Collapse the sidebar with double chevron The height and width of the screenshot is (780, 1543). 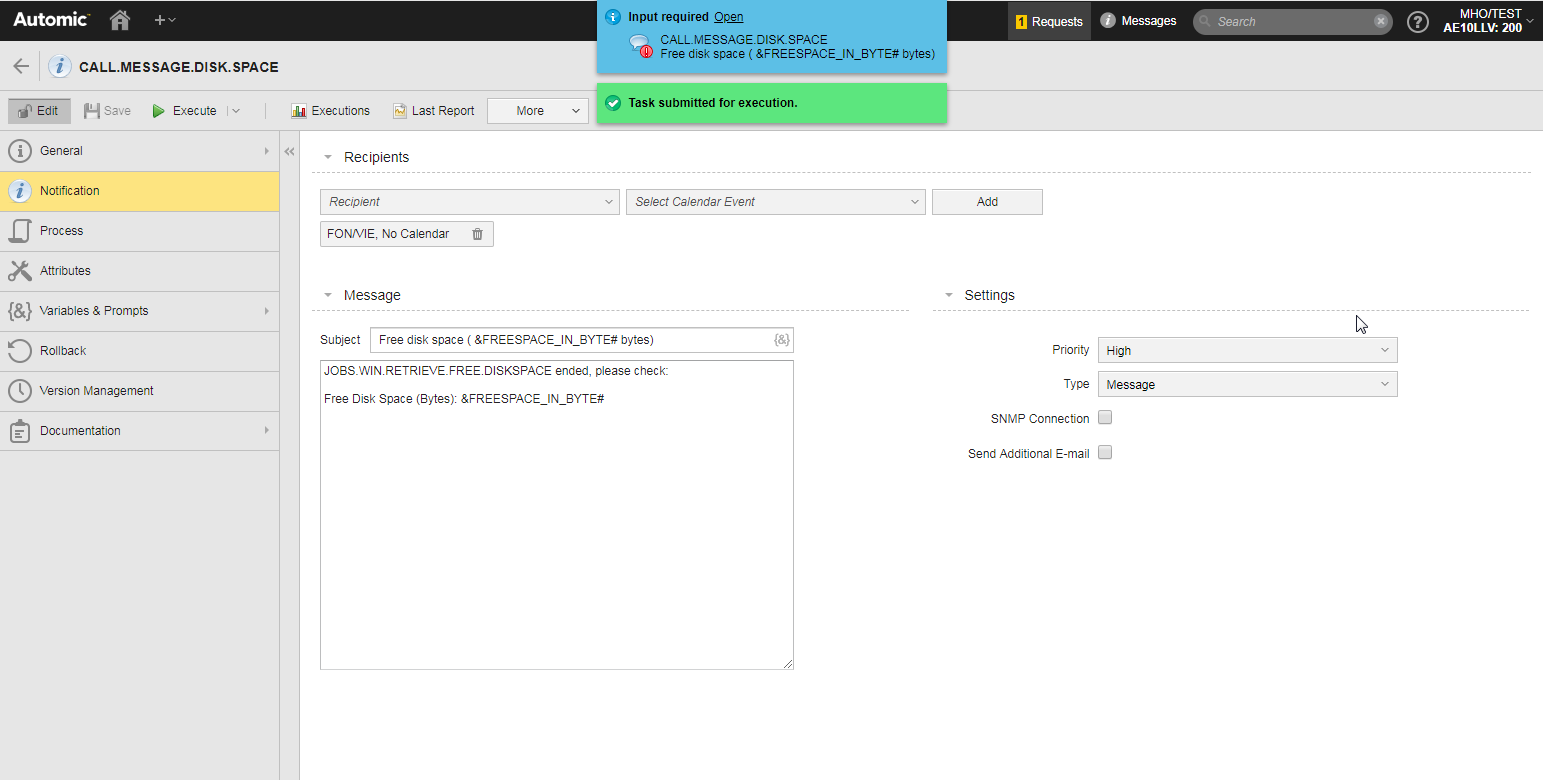click(x=289, y=151)
